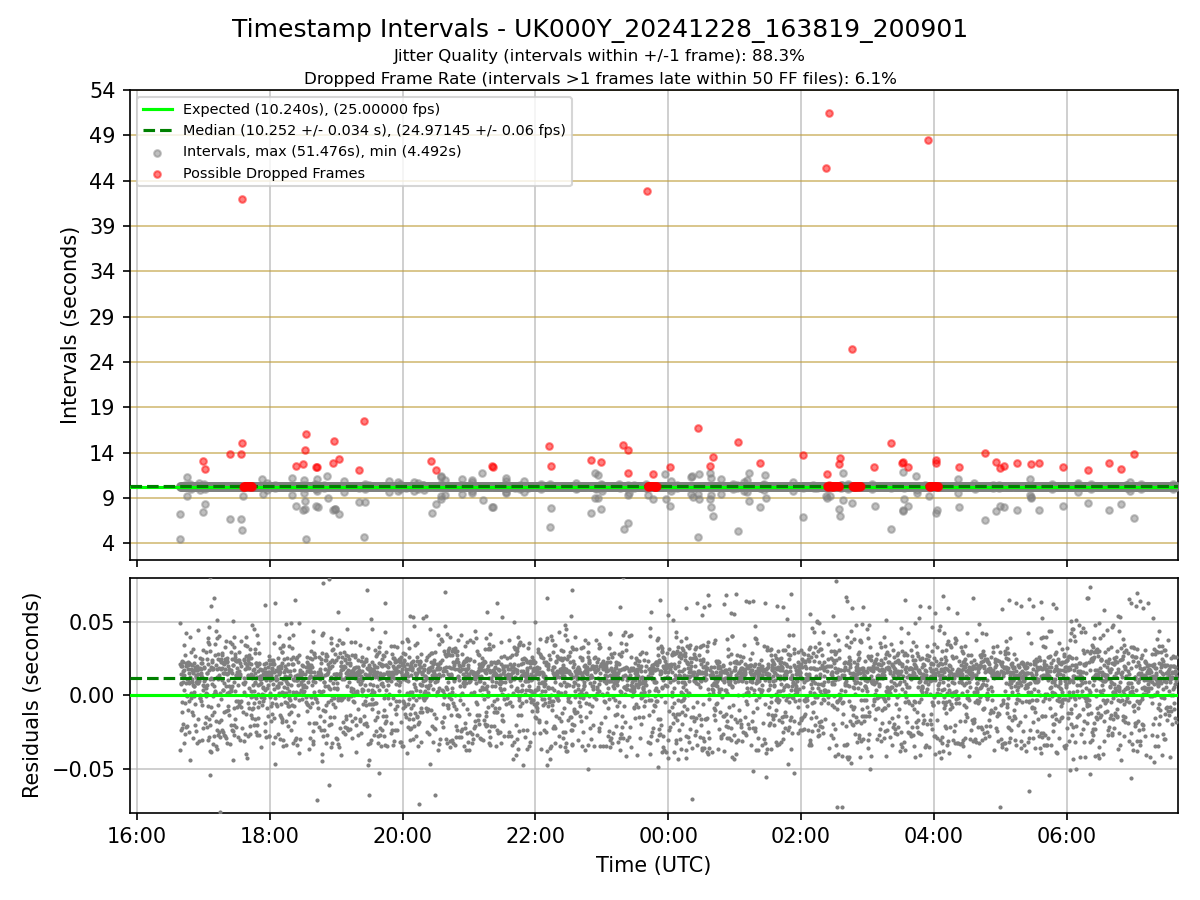Image resolution: width=1200 pixels, height=900 pixels.
Task: Click the highest red dropped-frame point near 51 seconds
Action: pos(829,113)
